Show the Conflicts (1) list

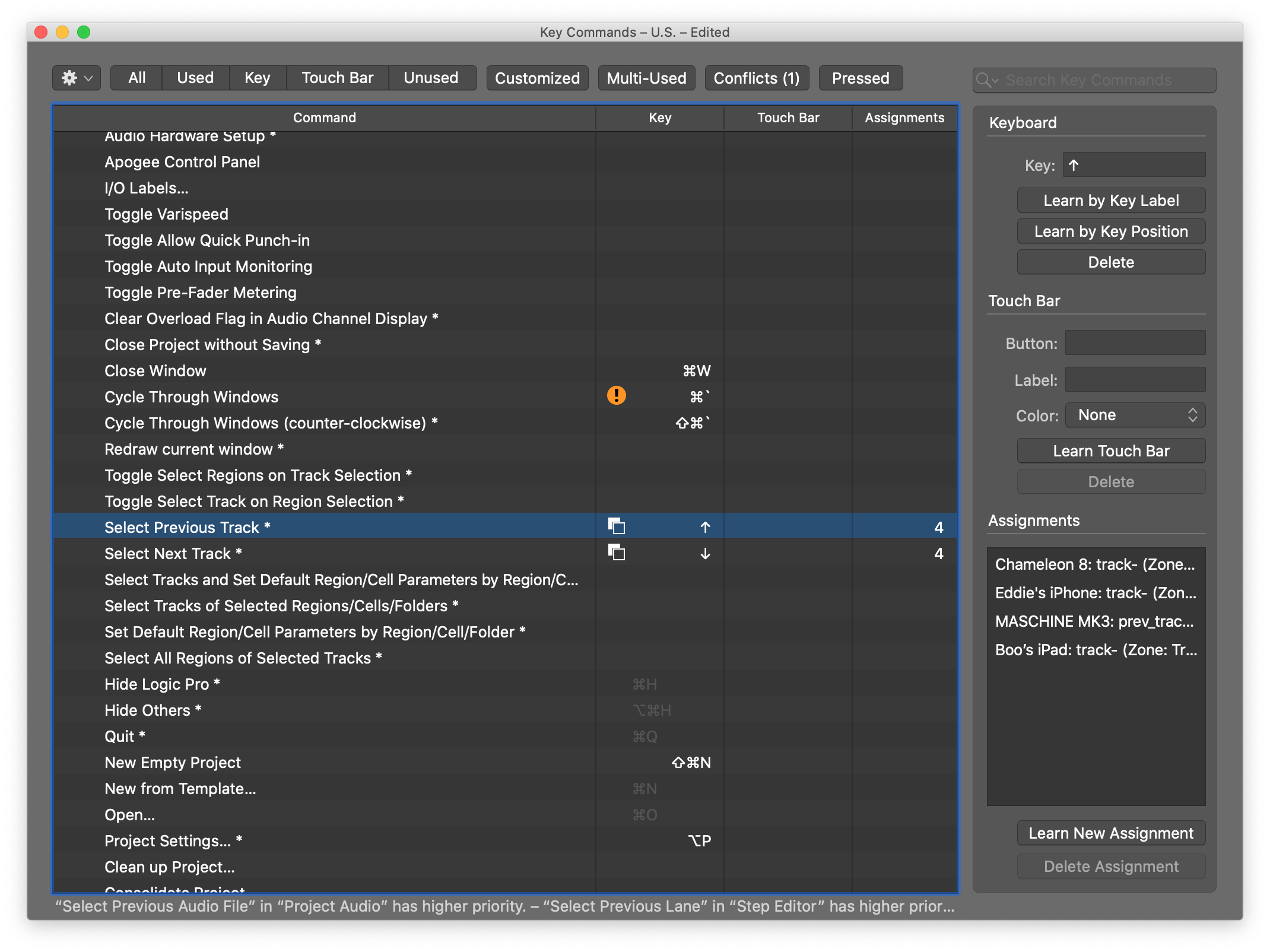756,78
